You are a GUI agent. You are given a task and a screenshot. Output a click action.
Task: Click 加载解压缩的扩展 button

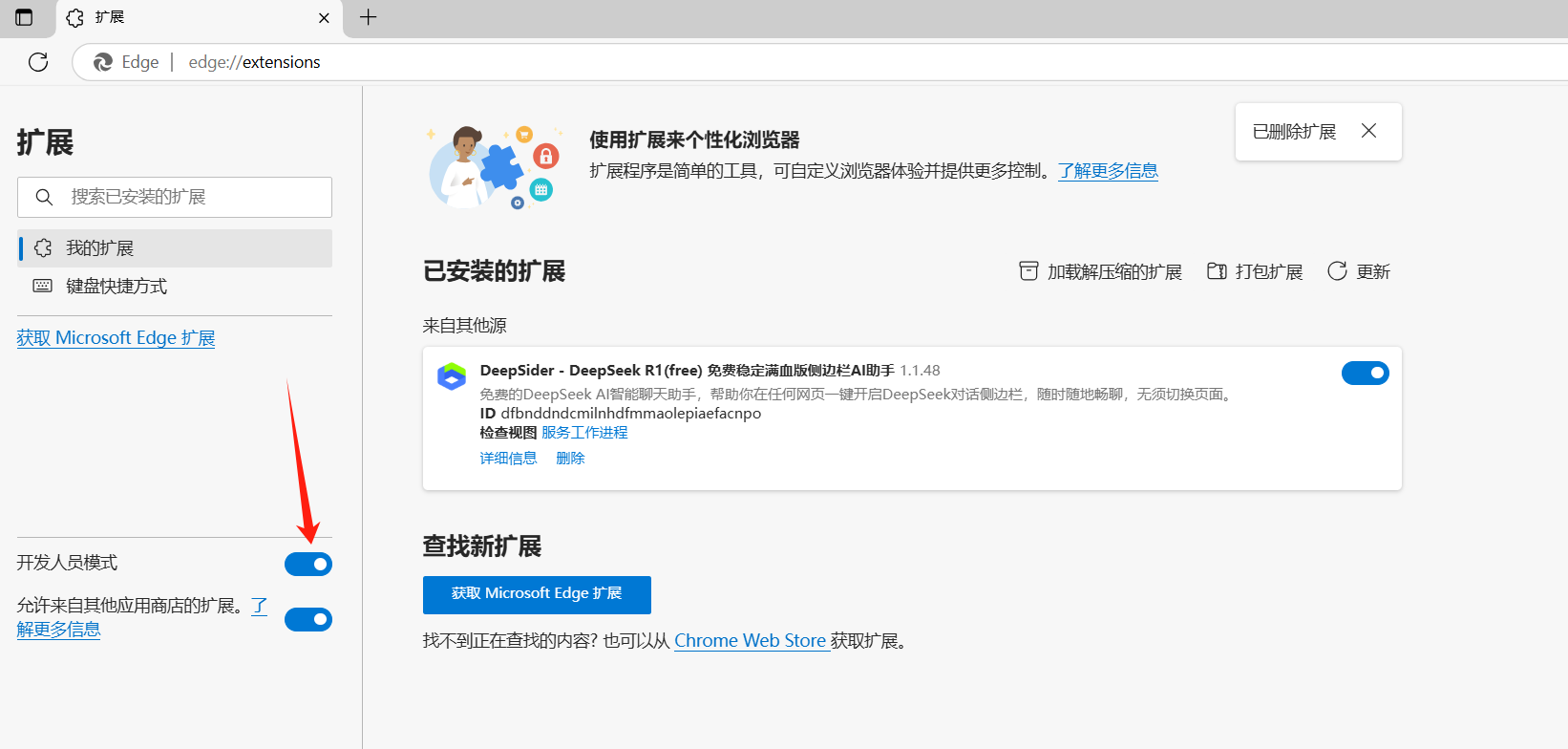tap(1100, 271)
